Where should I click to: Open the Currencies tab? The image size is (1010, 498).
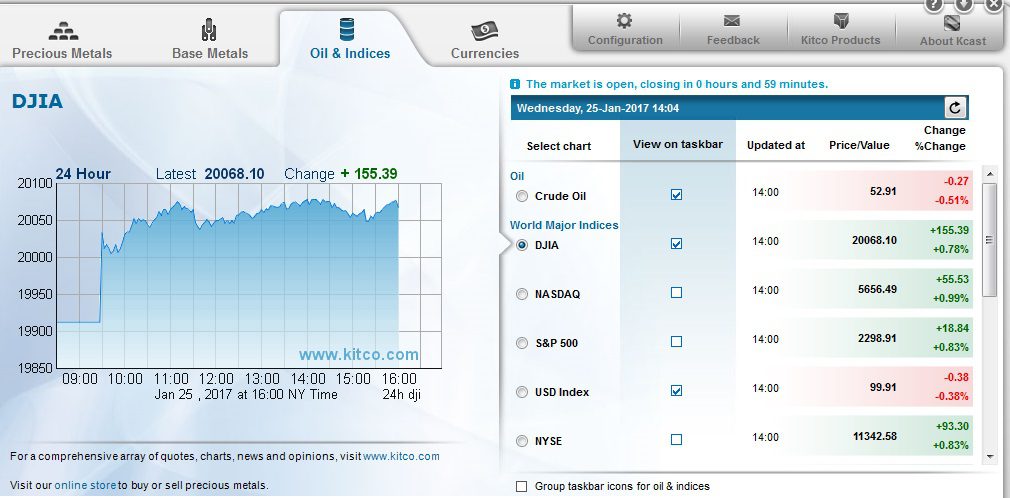484,41
